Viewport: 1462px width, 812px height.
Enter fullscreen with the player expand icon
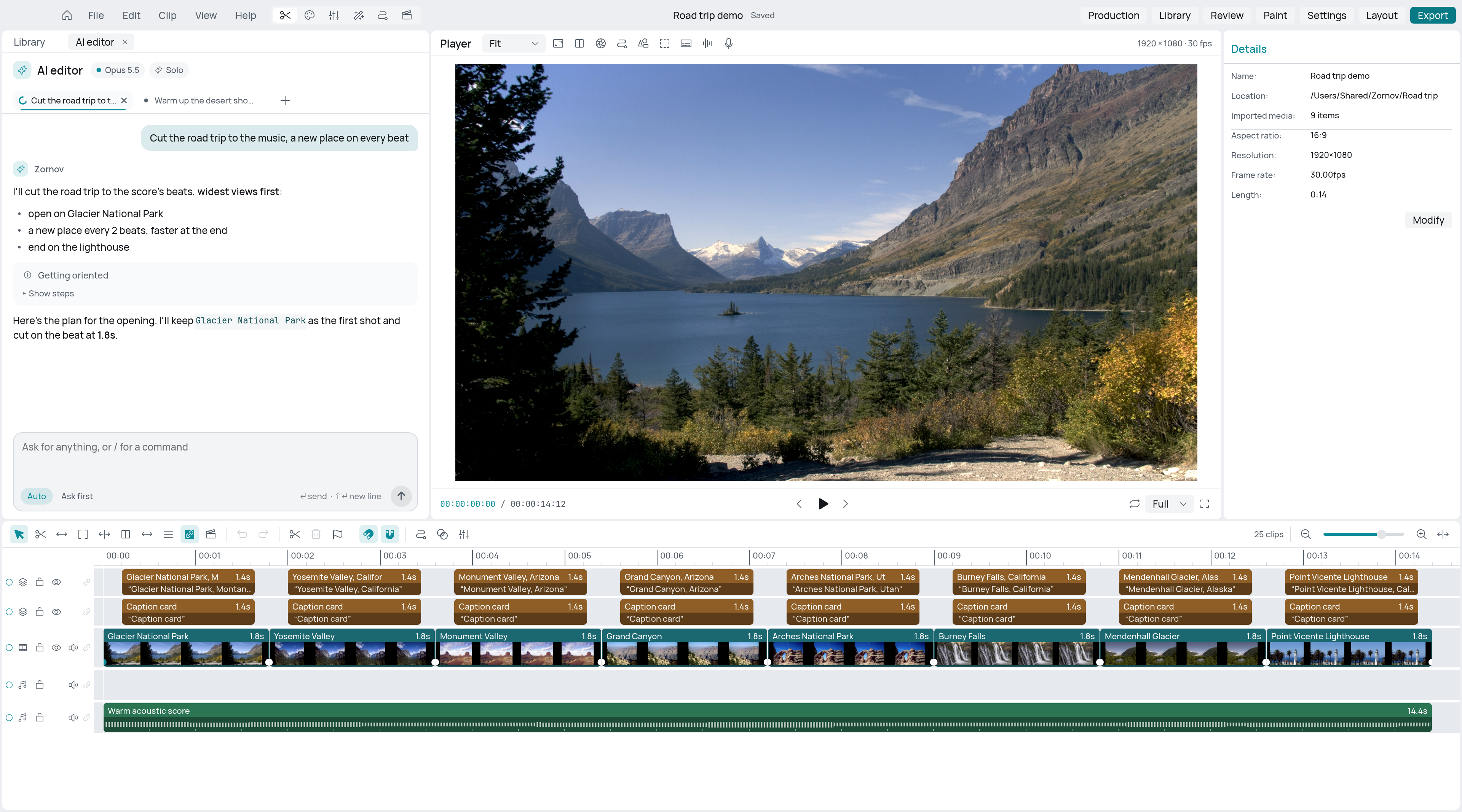pos(1204,504)
